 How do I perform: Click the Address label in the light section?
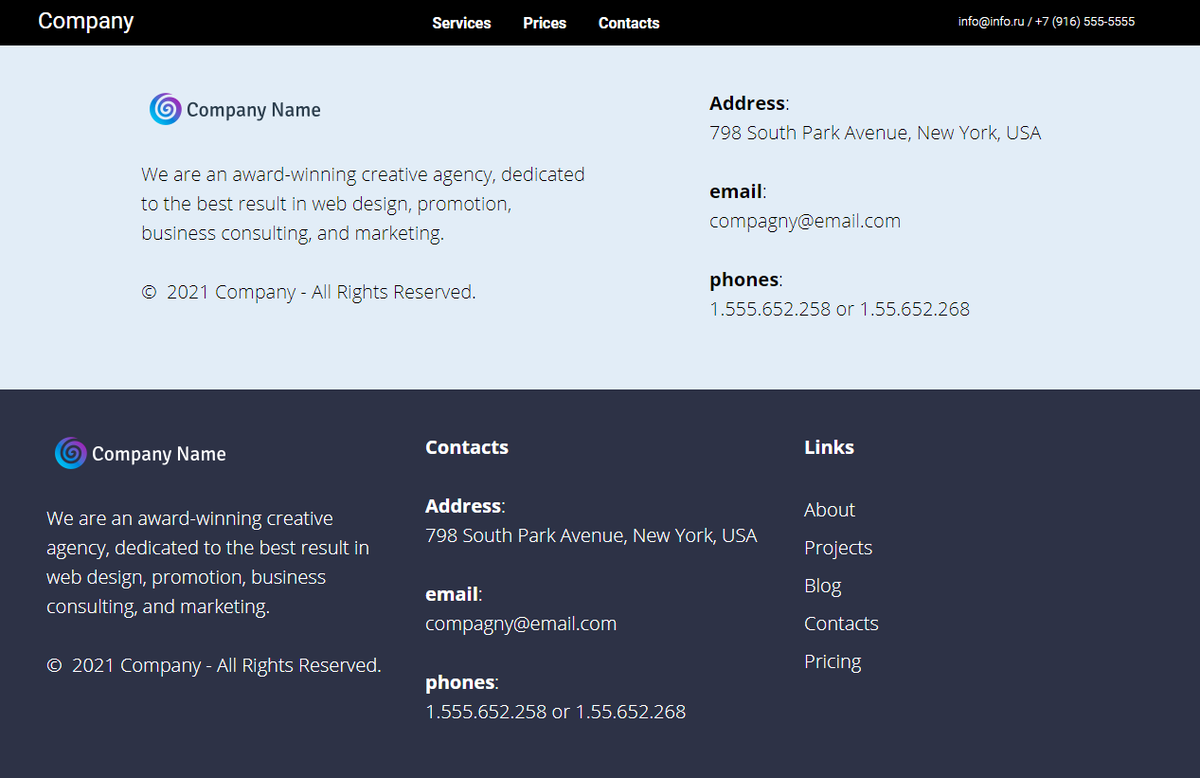tap(747, 103)
